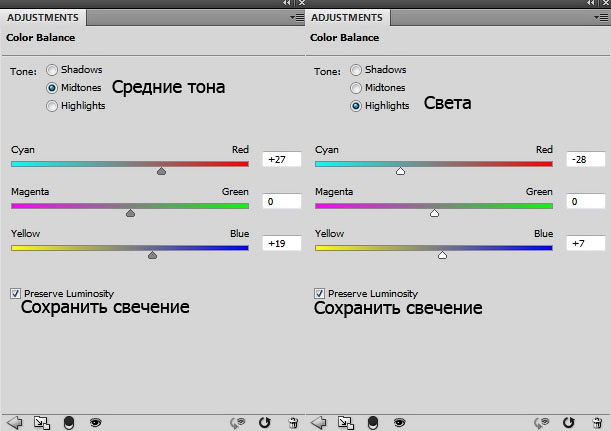Click the +19 Yellow-Blue value field
Viewport: 611px width, 431px height.
(282, 244)
